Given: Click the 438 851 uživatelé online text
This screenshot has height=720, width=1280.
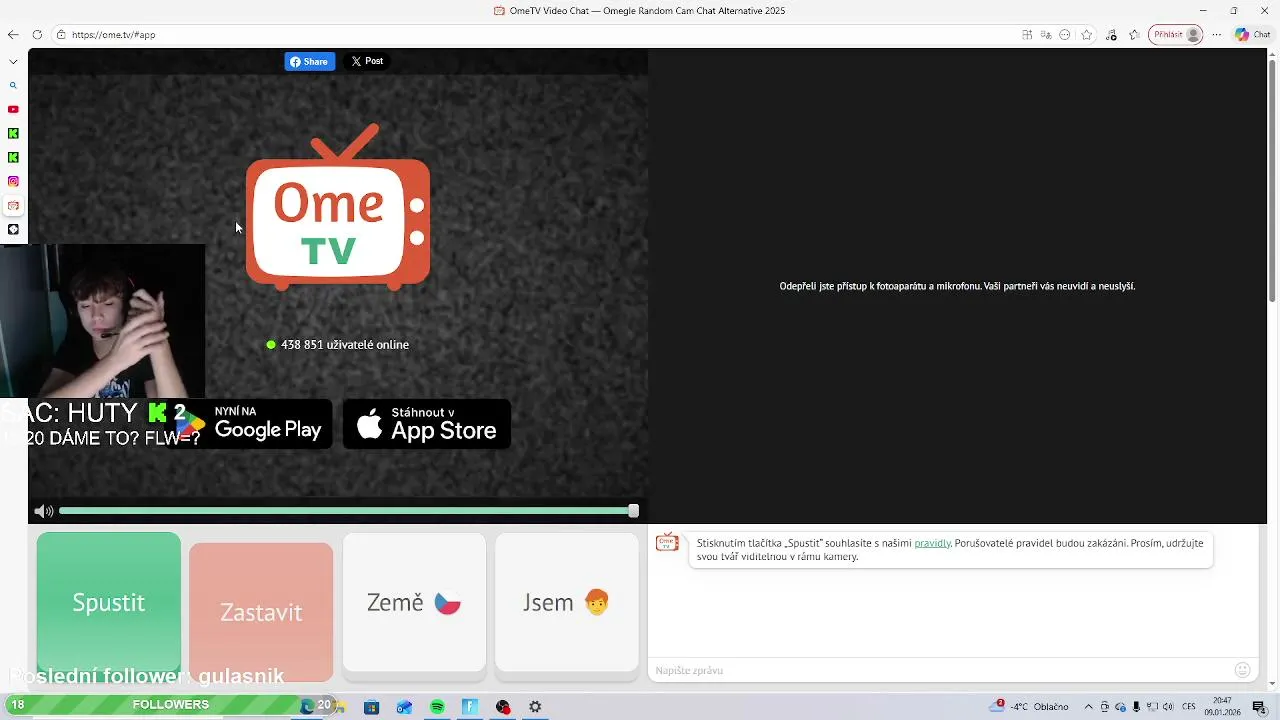Looking at the screenshot, I should click(x=345, y=345).
